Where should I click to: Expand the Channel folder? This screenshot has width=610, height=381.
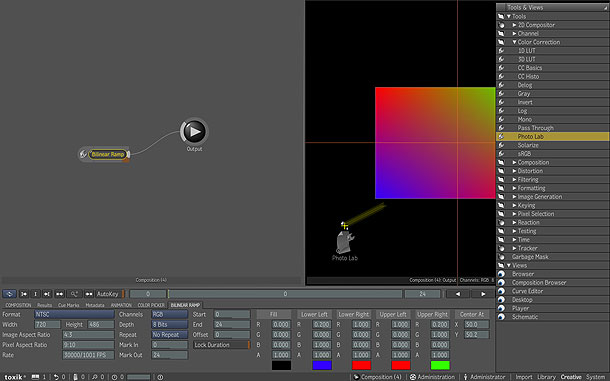[514, 33]
